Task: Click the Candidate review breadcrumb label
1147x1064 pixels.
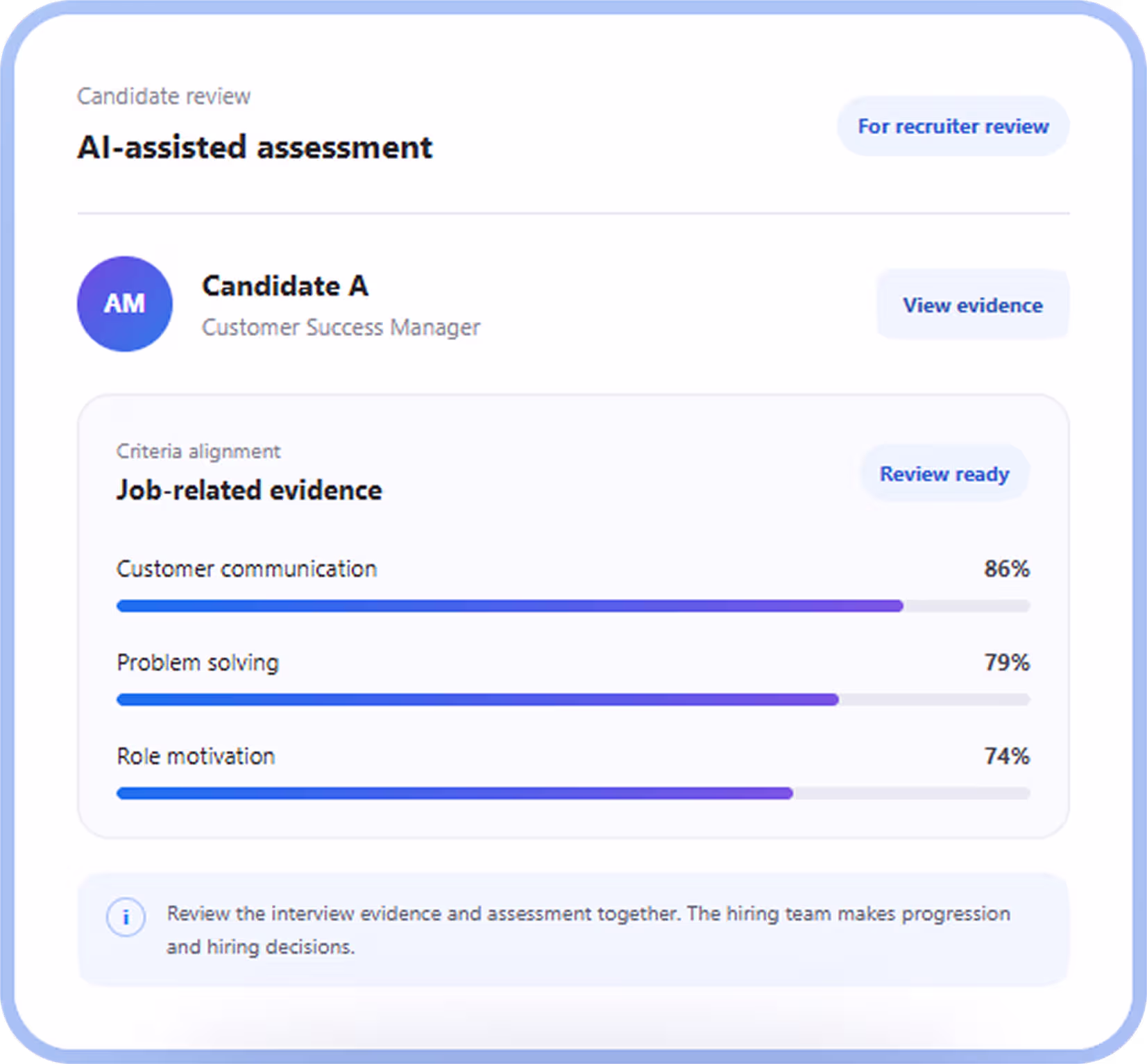Action: tap(164, 96)
